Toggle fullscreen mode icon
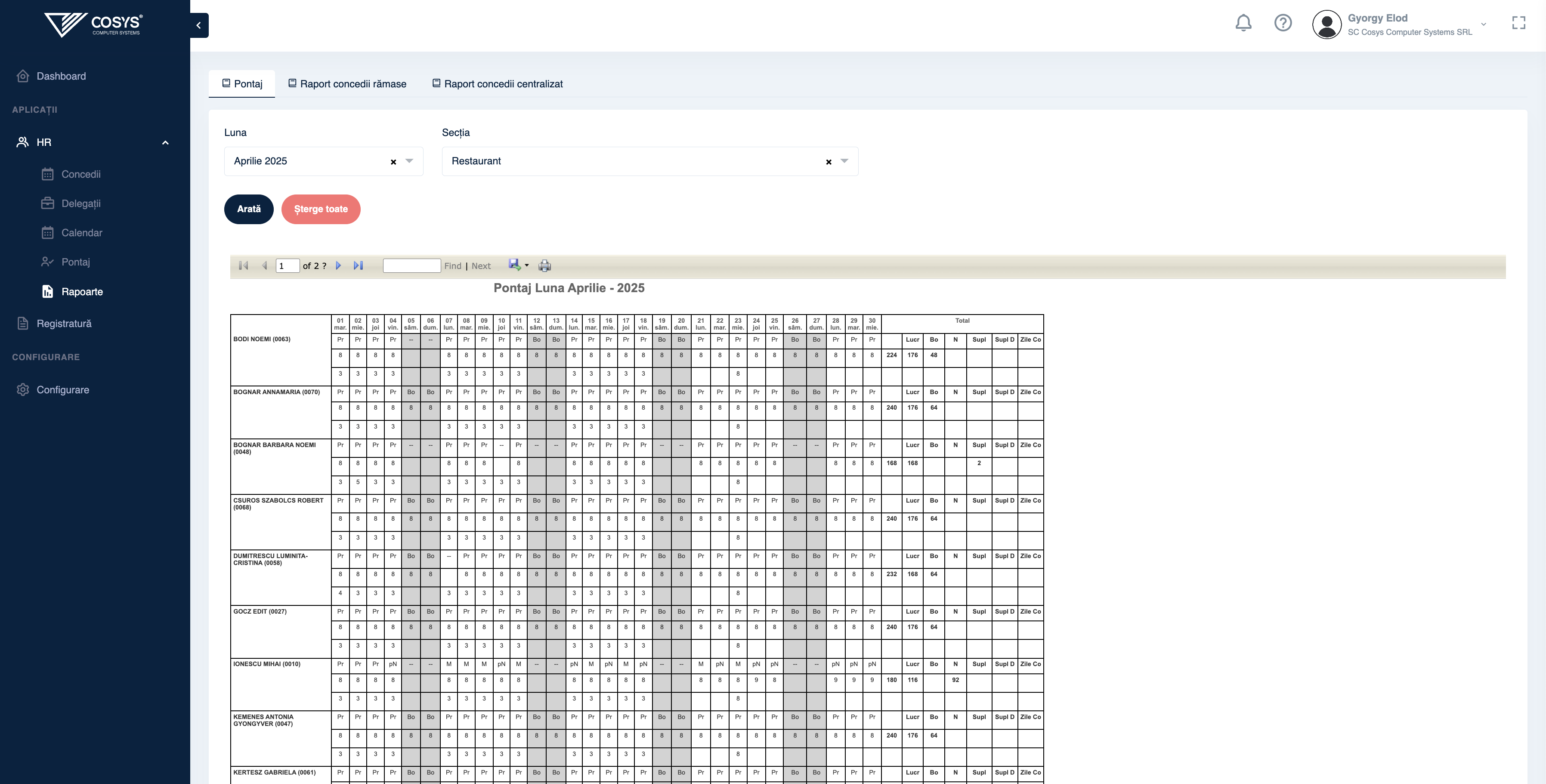1546x784 pixels. [x=1518, y=23]
